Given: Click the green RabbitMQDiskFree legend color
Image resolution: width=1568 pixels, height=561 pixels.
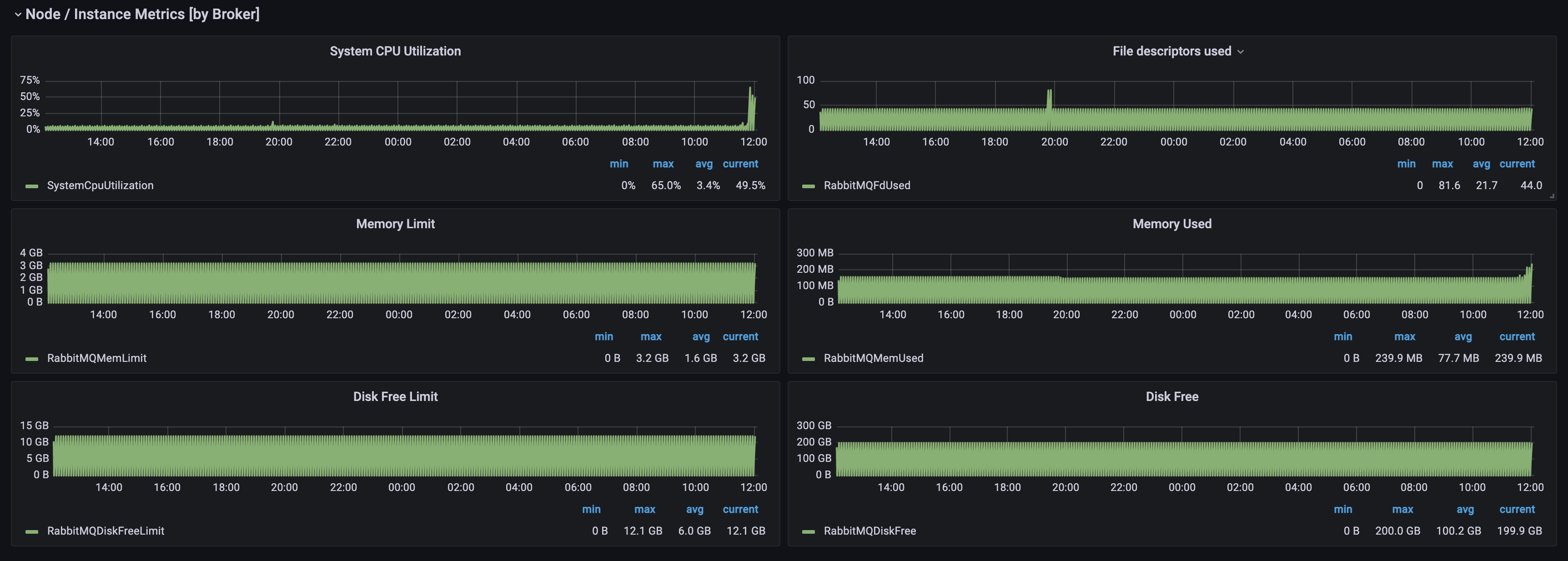Looking at the screenshot, I should (809, 532).
